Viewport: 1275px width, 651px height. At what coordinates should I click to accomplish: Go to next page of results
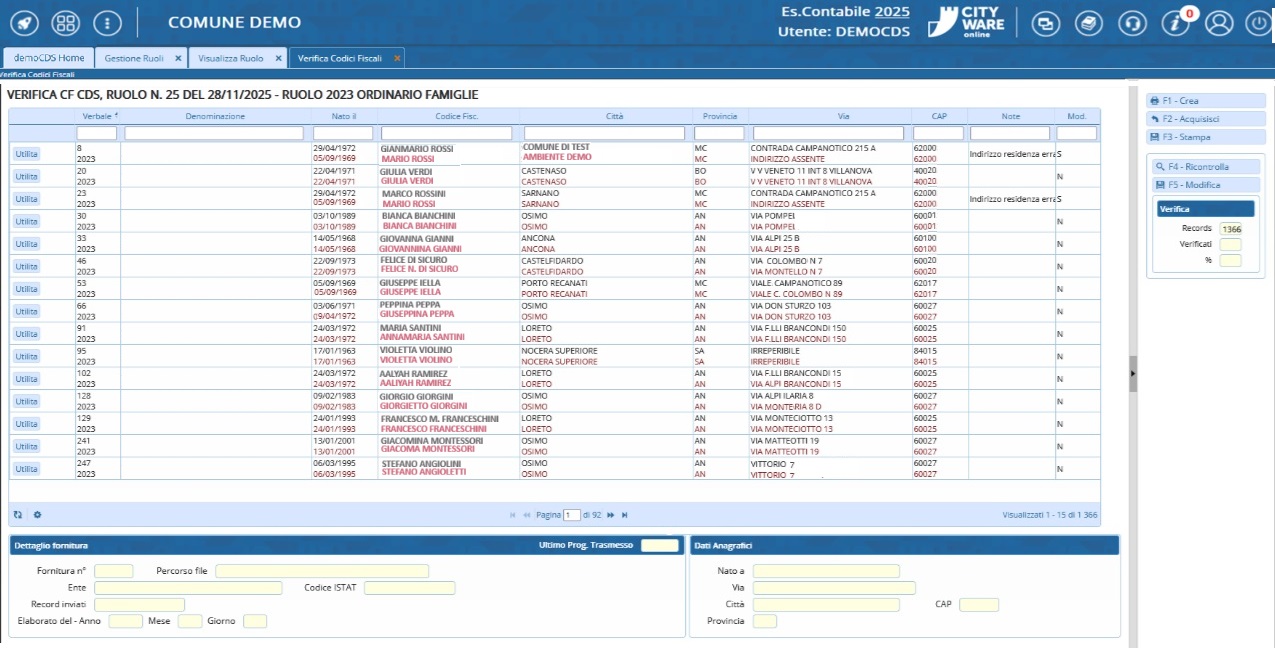pos(610,515)
